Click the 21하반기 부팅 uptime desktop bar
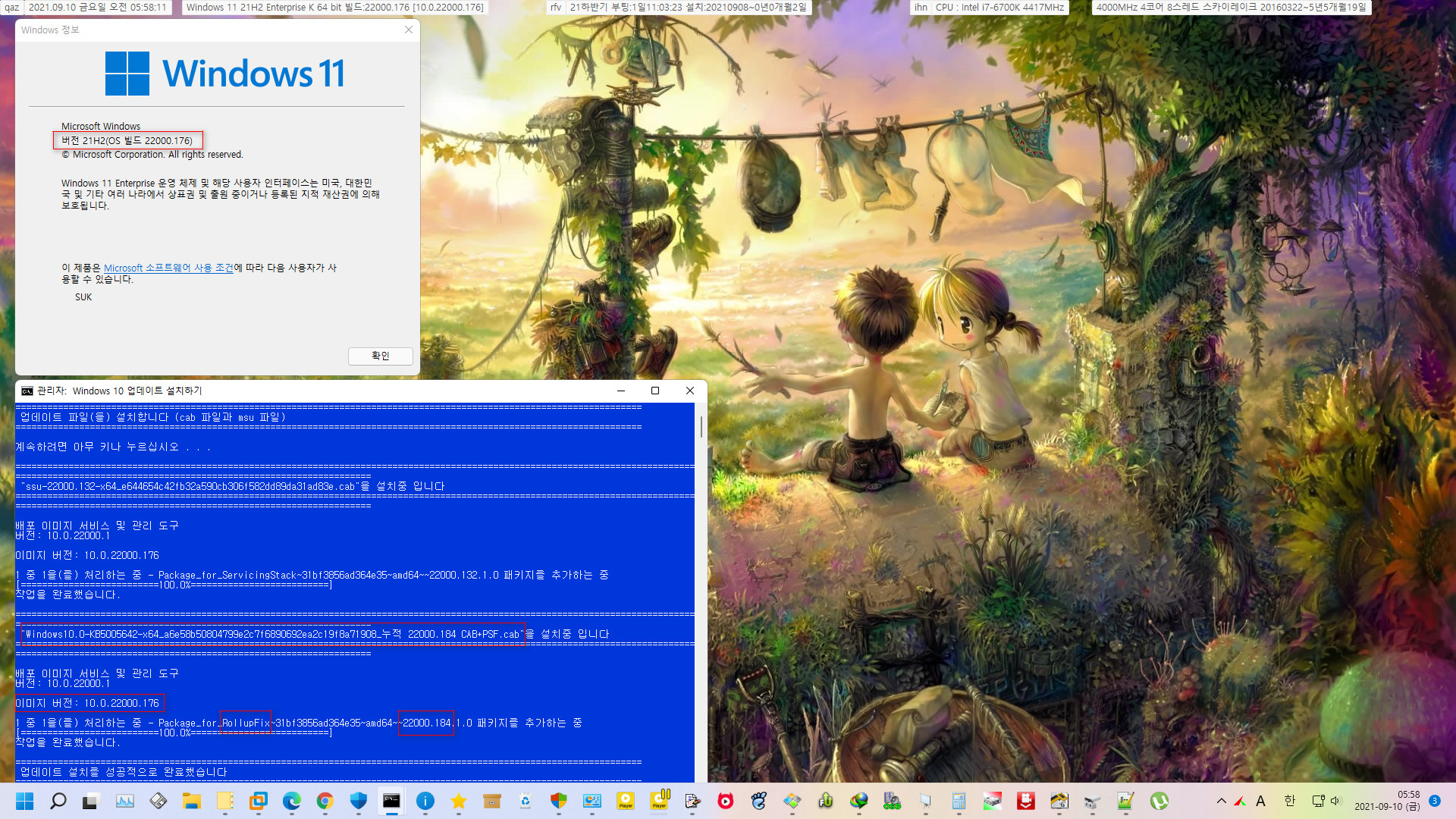This screenshot has height=819, width=1456. 688,8
